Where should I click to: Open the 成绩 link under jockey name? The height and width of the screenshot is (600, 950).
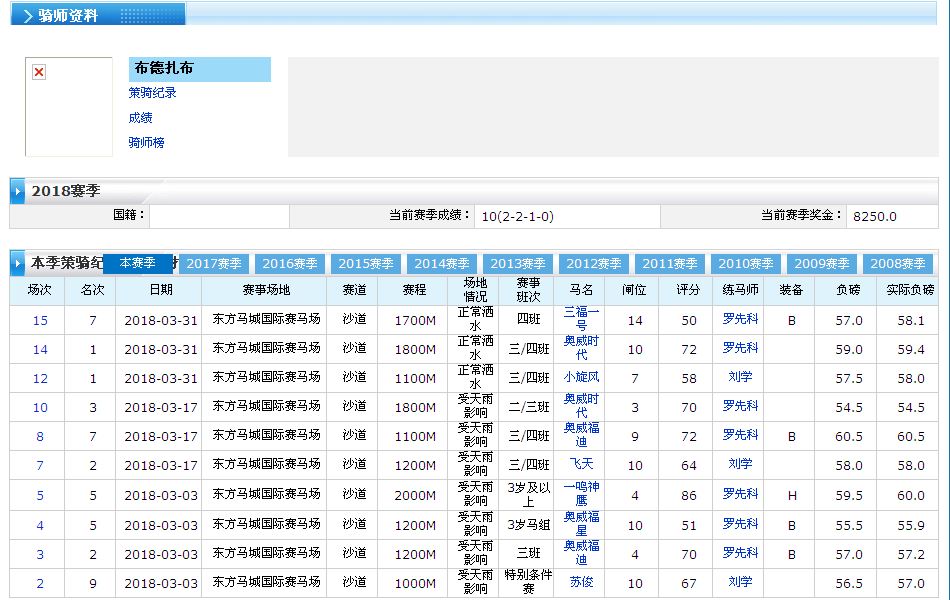tap(140, 118)
